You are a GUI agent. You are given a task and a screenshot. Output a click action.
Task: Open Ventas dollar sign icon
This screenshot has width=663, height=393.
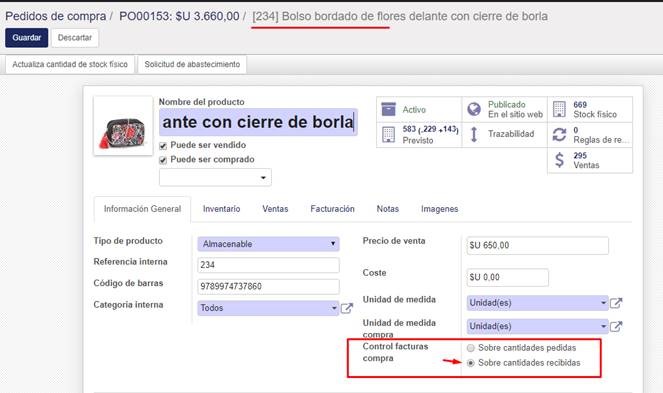[x=559, y=160]
